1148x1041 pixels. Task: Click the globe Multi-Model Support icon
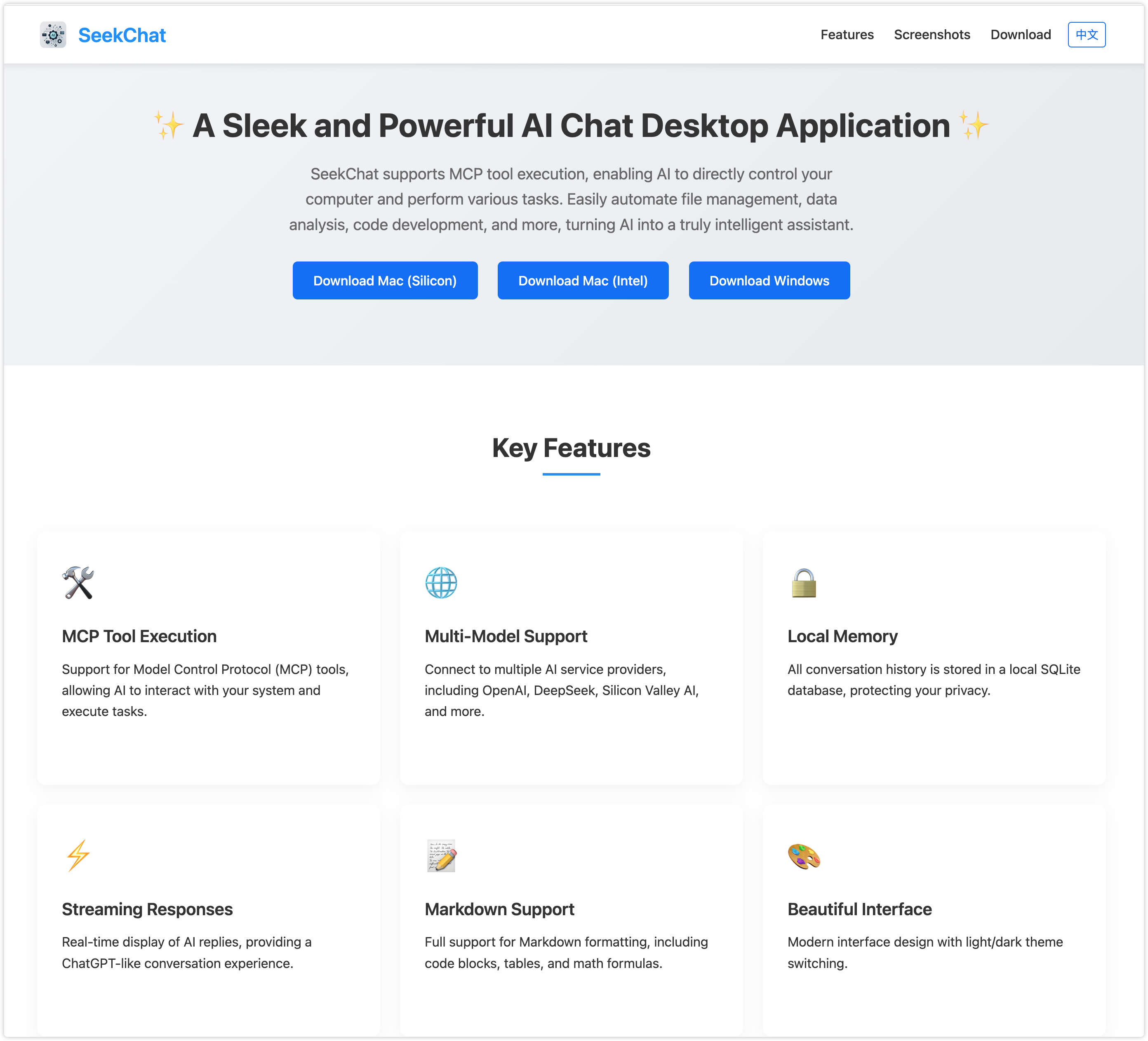(x=441, y=583)
